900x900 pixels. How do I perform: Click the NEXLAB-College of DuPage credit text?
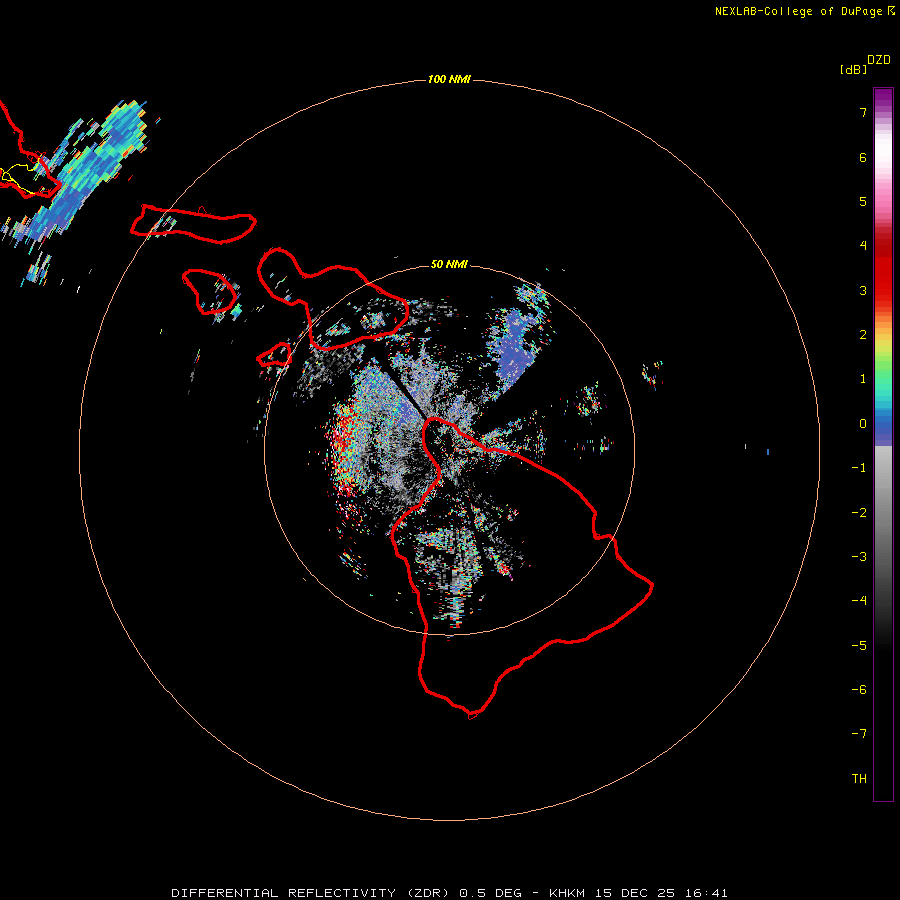798,11
